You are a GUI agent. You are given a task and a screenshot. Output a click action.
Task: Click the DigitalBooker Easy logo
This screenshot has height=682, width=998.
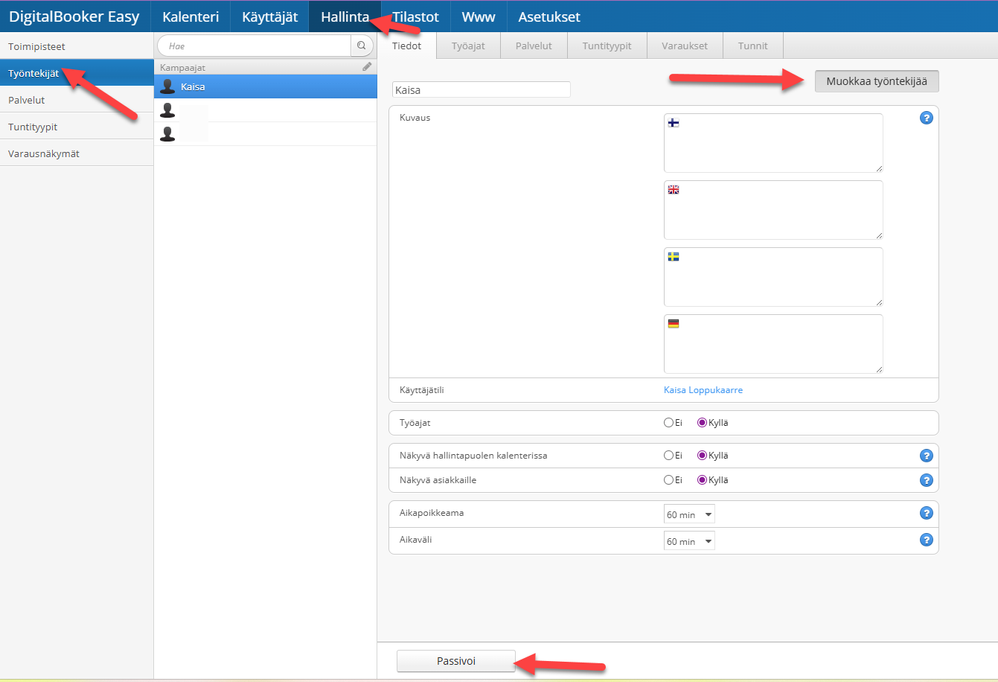point(74,17)
